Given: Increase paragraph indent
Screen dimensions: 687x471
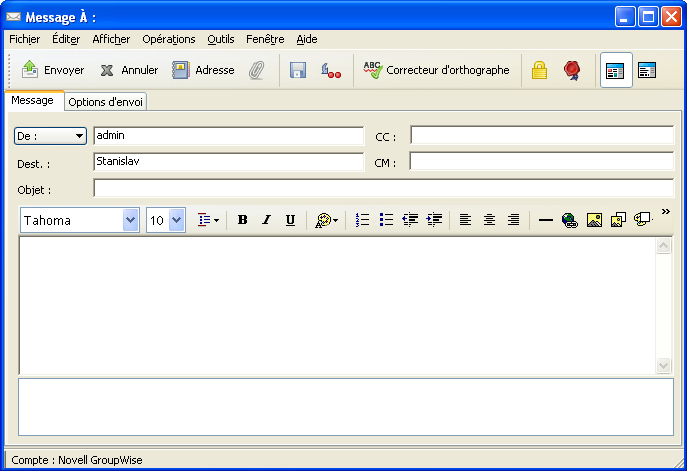Looking at the screenshot, I should pyautogui.click(x=434, y=220).
